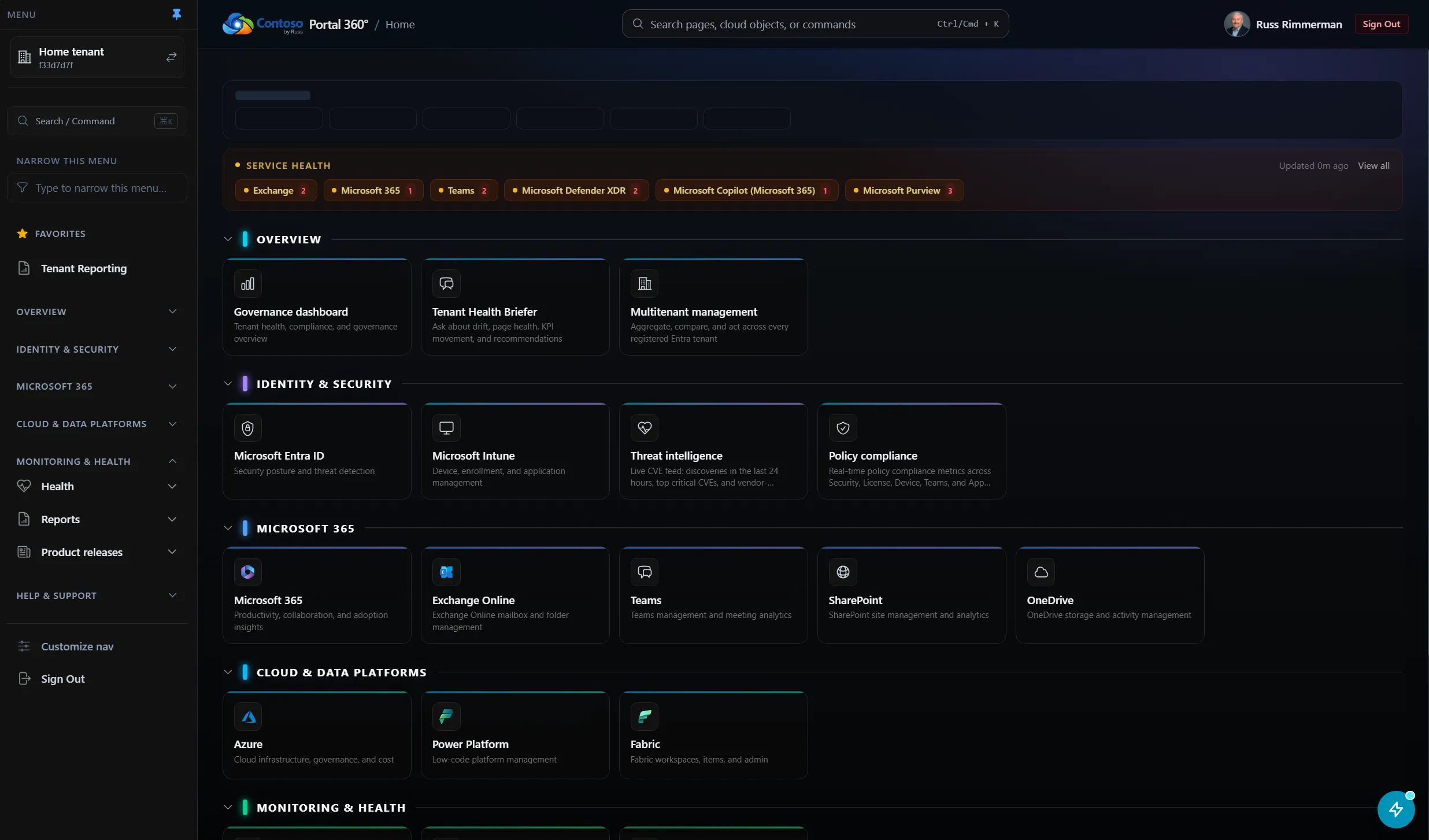Viewport: 1429px width, 840px height.
Task: Click the Customize nav sliders icon
Action: [24, 646]
